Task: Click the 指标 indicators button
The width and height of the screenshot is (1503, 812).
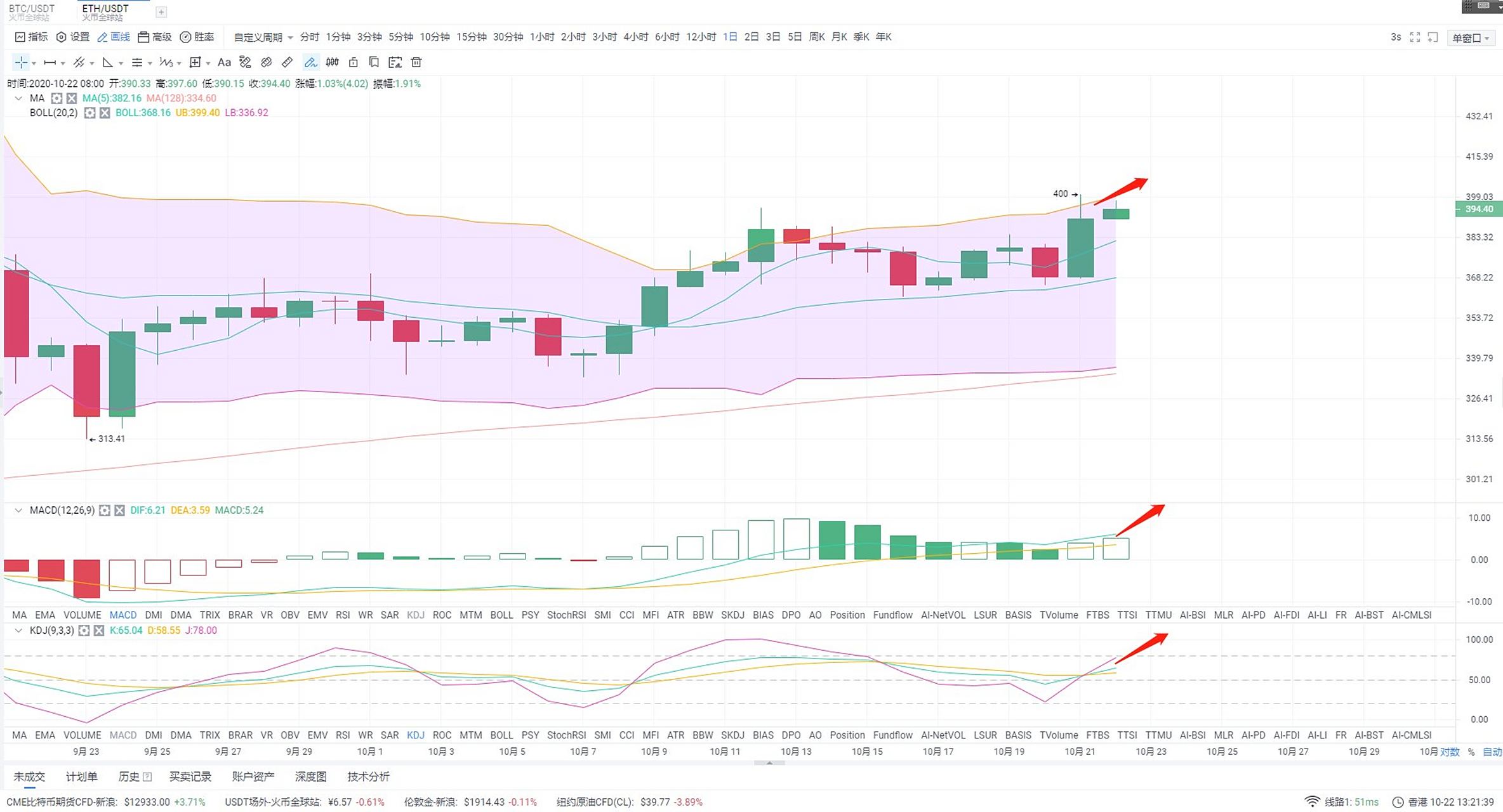Action: coord(31,37)
